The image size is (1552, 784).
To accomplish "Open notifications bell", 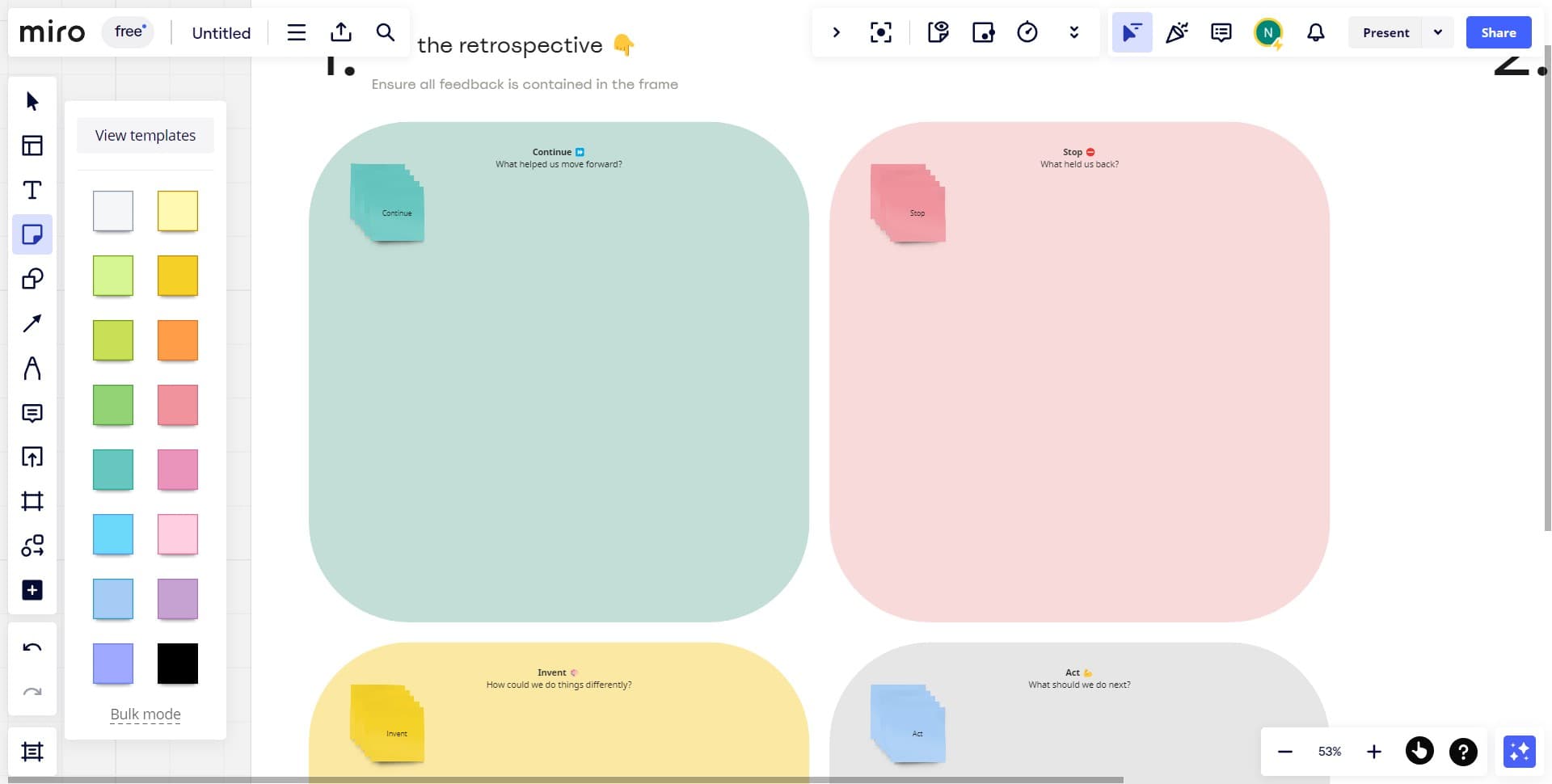I will 1315,32.
